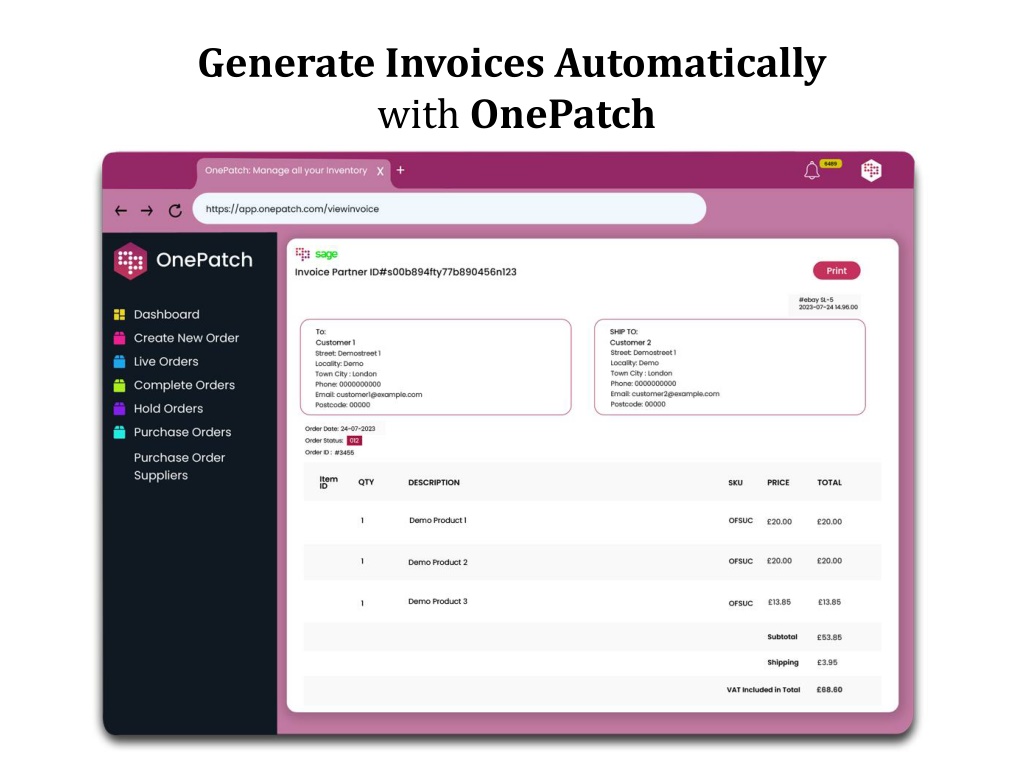Click the teal Purchase Orders icon
The height and width of the screenshot is (768, 1024).
point(120,432)
